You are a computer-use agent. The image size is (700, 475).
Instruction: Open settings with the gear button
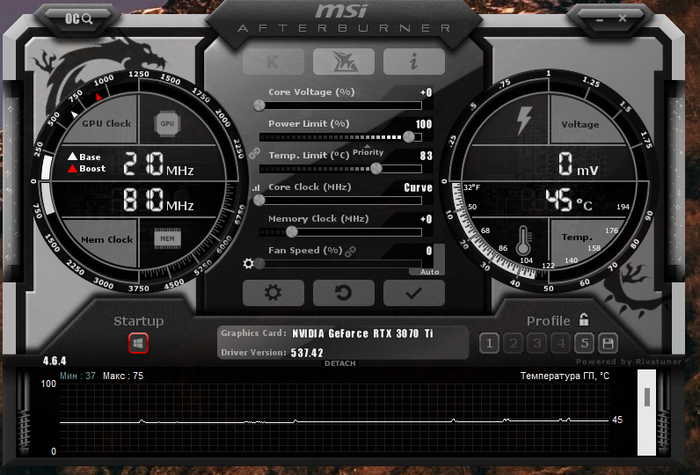(x=272, y=293)
